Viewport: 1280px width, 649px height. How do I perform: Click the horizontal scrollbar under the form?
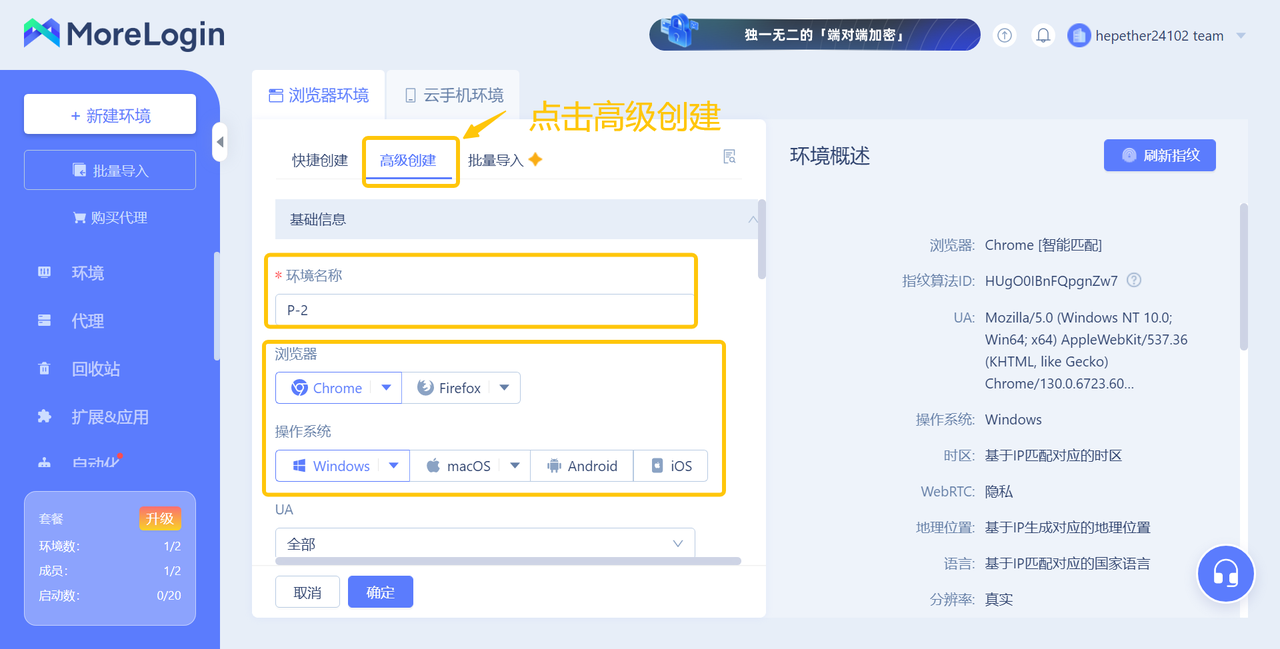click(508, 561)
